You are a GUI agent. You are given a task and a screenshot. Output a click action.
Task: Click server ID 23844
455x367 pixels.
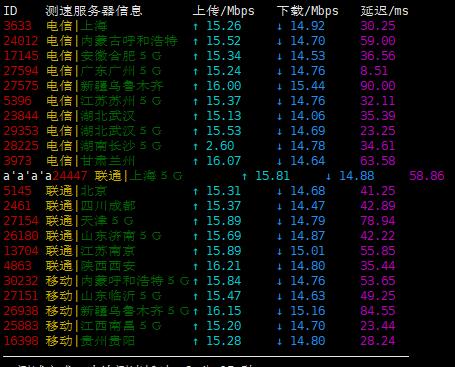21,116
